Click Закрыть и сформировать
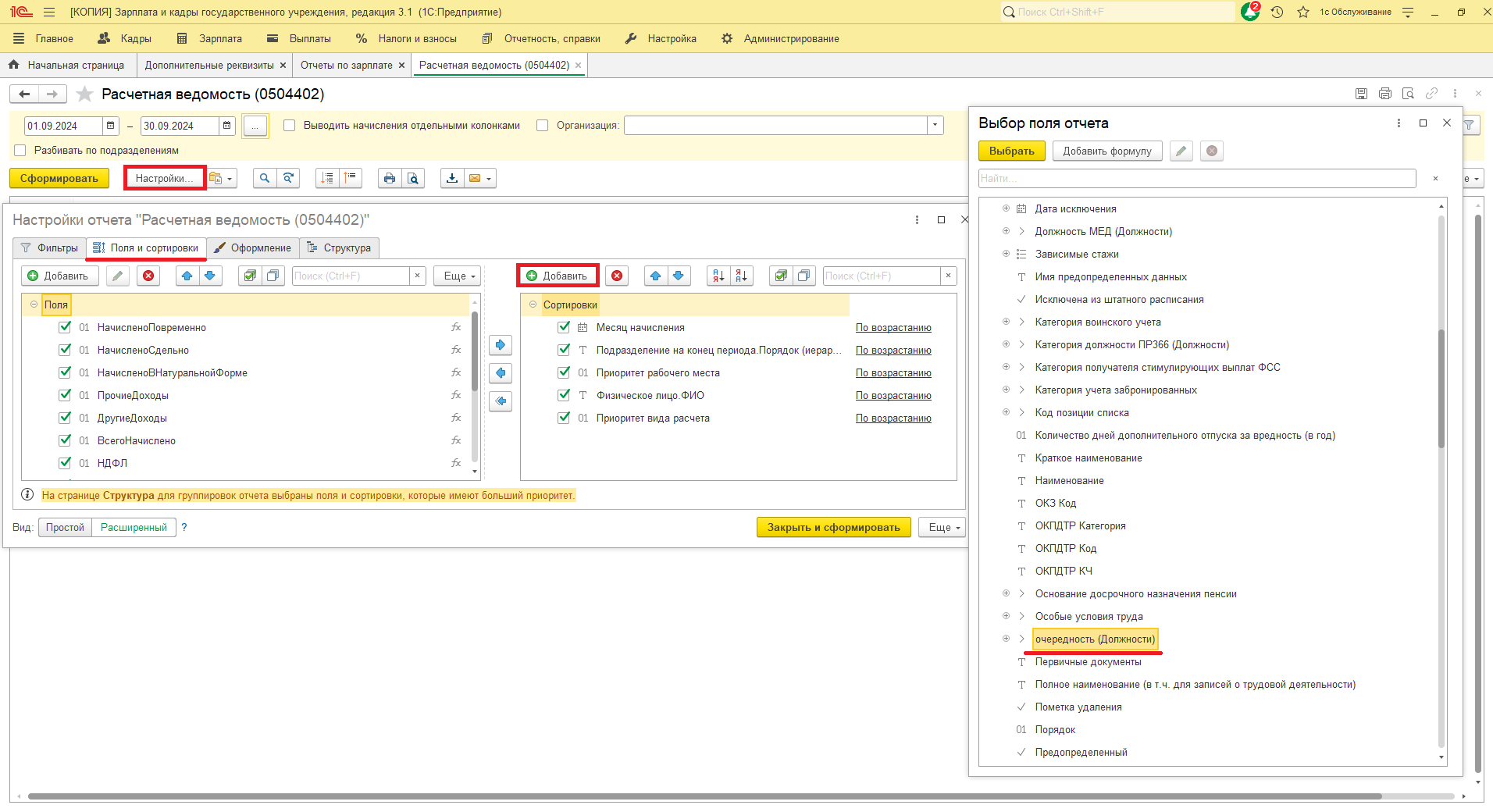This screenshot has width=1493, height=812. 834,528
